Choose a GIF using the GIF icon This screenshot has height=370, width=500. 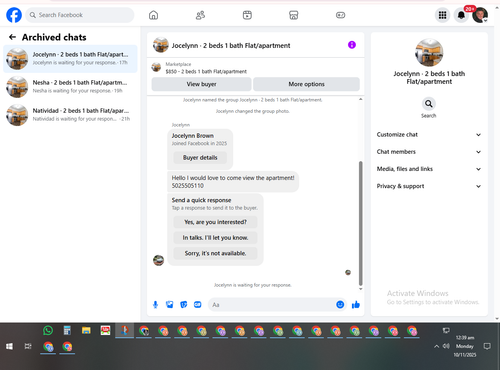(198, 305)
